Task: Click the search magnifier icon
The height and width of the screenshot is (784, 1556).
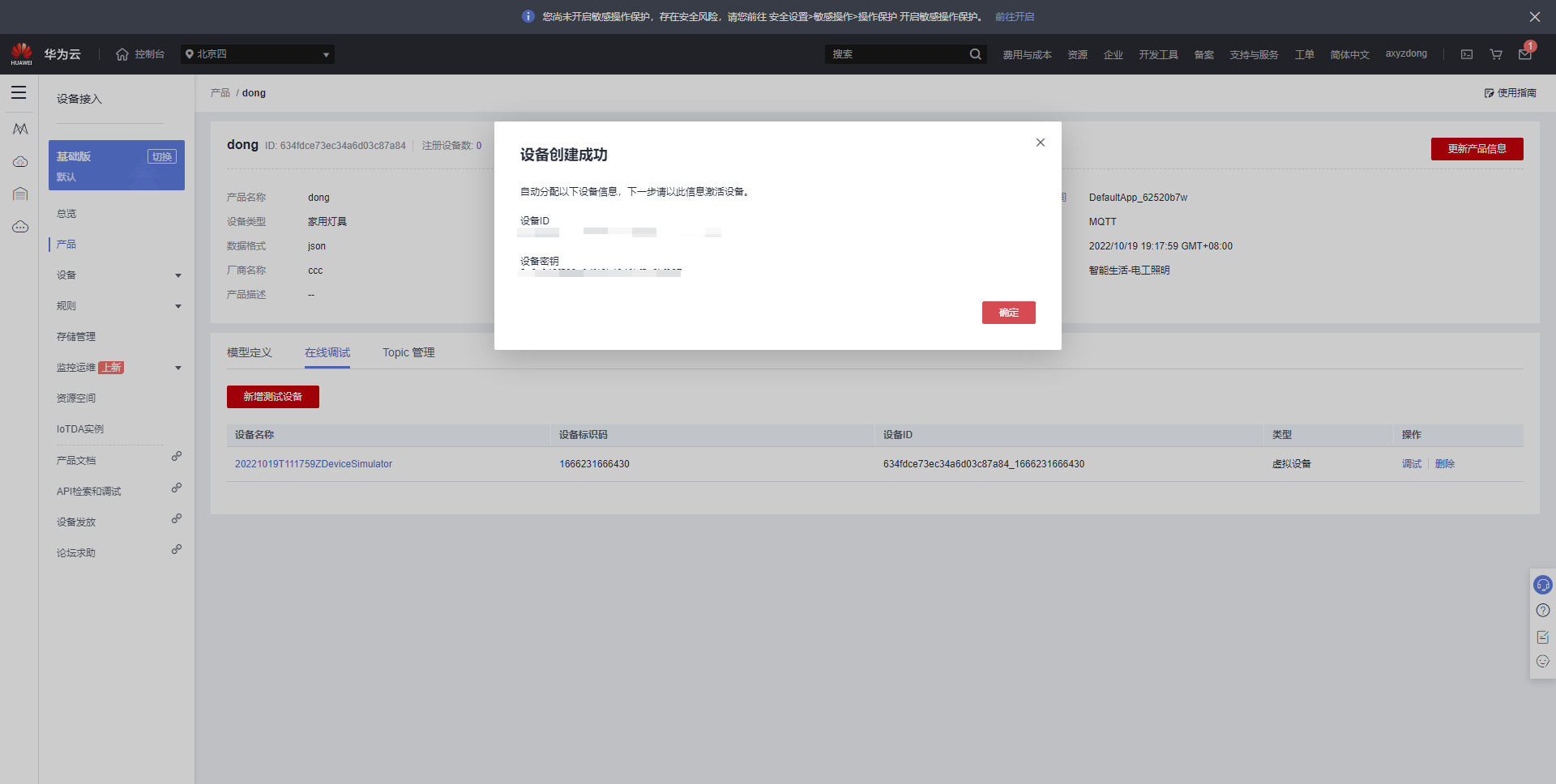Action: click(976, 54)
